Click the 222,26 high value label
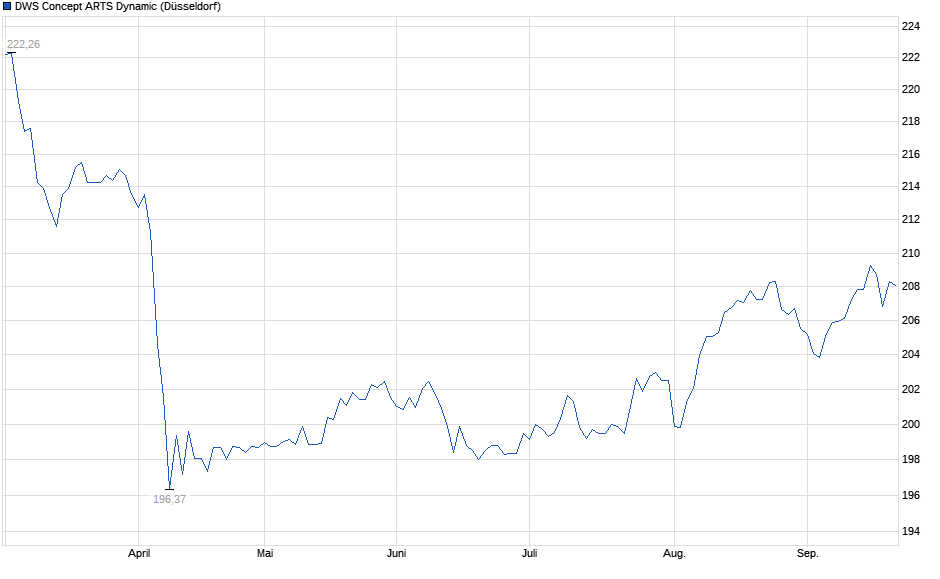This screenshot has height=579, width=940. click(x=23, y=44)
